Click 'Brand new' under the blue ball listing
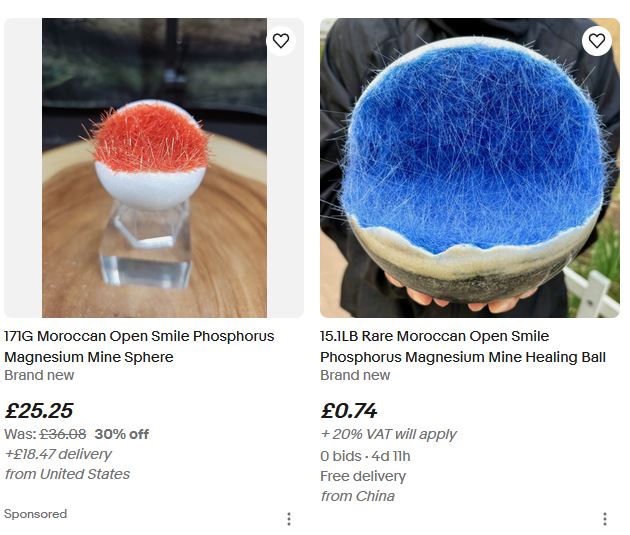The width and height of the screenshot is (630, 535). tap(355, 375)
